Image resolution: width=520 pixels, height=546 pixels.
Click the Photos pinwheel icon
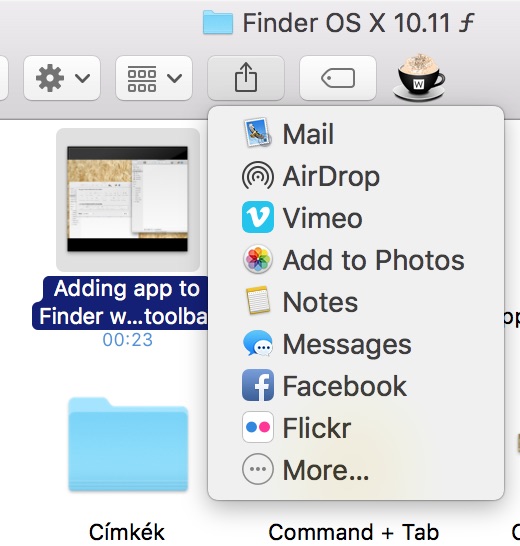click(258, 259)
